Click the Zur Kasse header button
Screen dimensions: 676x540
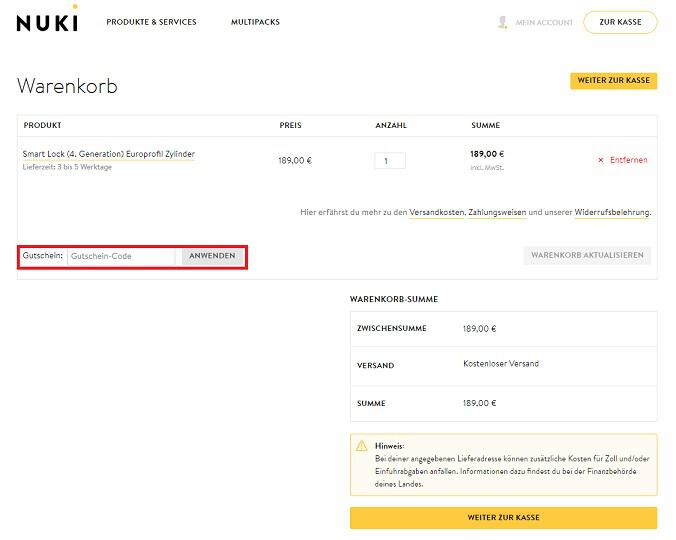point(620,22)
